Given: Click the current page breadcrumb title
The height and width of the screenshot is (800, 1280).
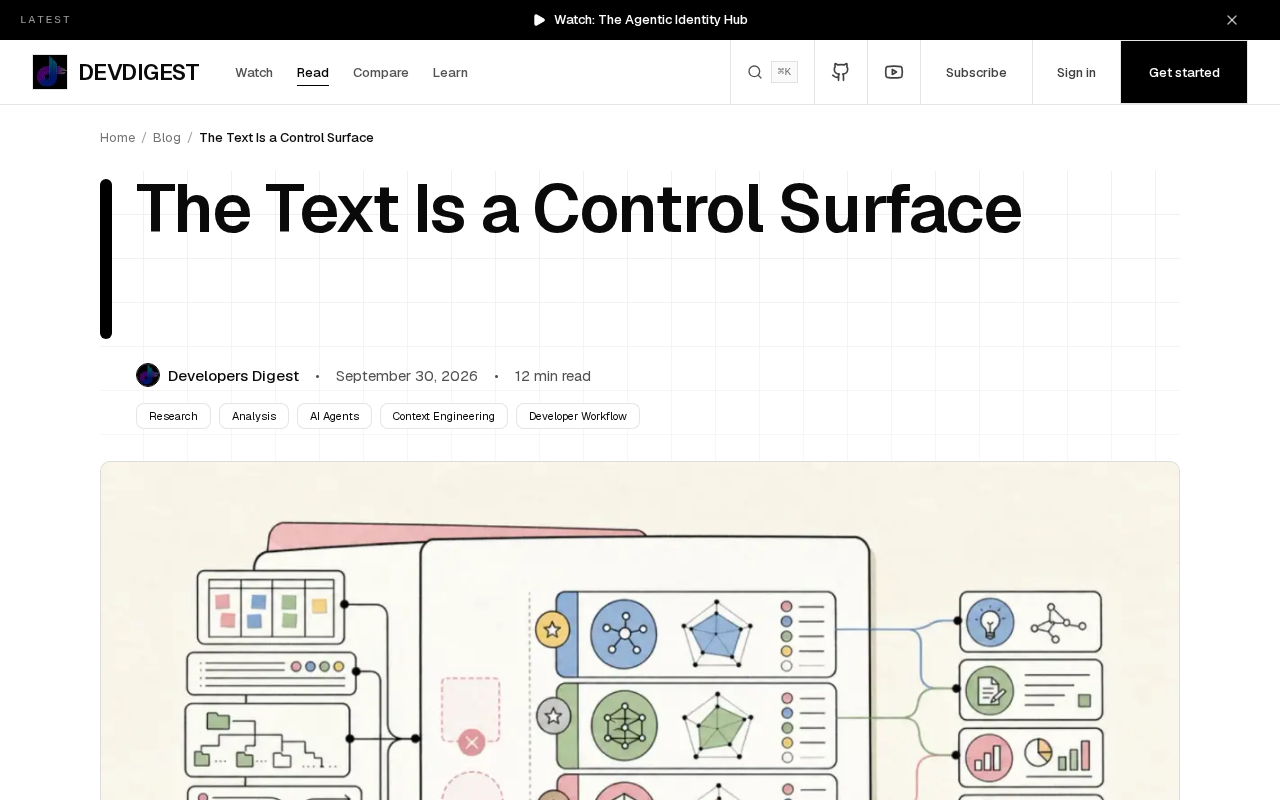Looking at the screenshot, I should coord(286,137).
